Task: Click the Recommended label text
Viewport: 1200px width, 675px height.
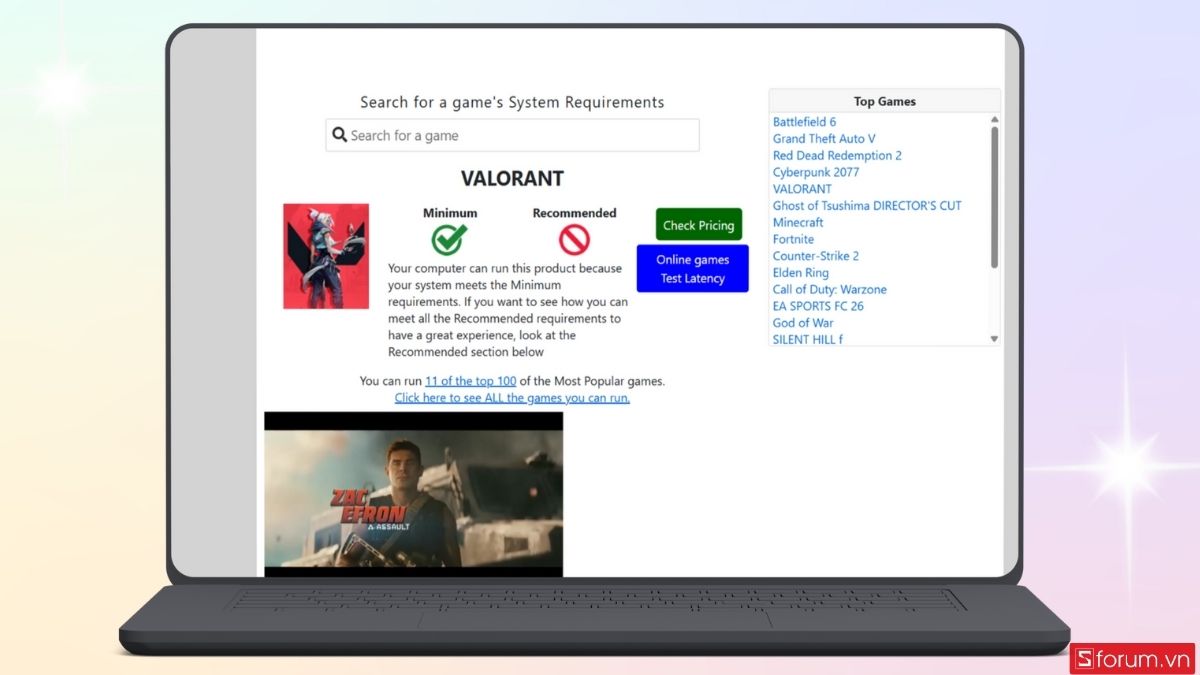Action: coord(574,213)
